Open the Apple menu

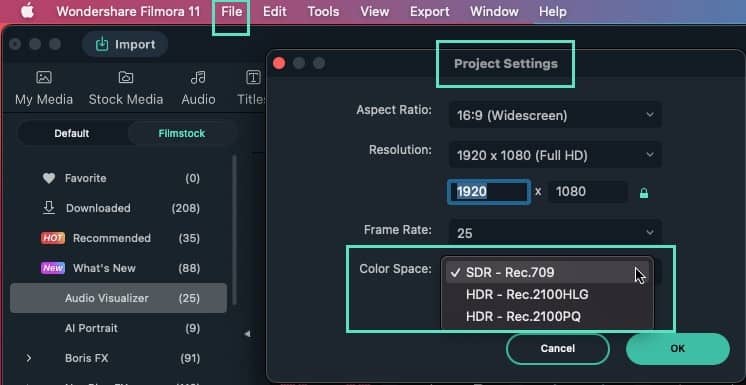coord(28,11)
